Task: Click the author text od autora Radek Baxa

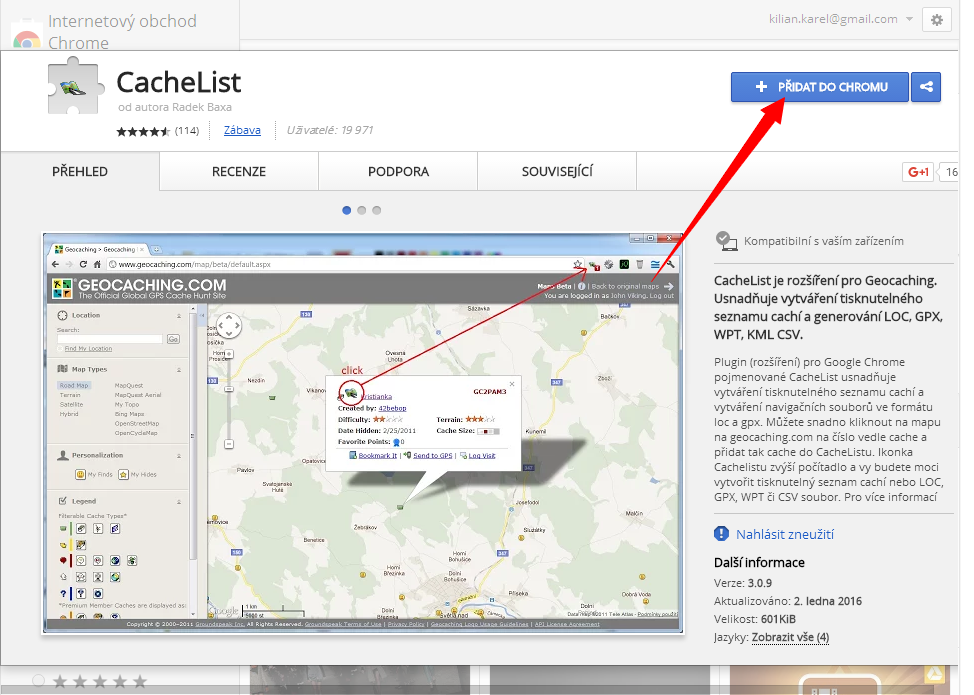Action: [175, 107]
